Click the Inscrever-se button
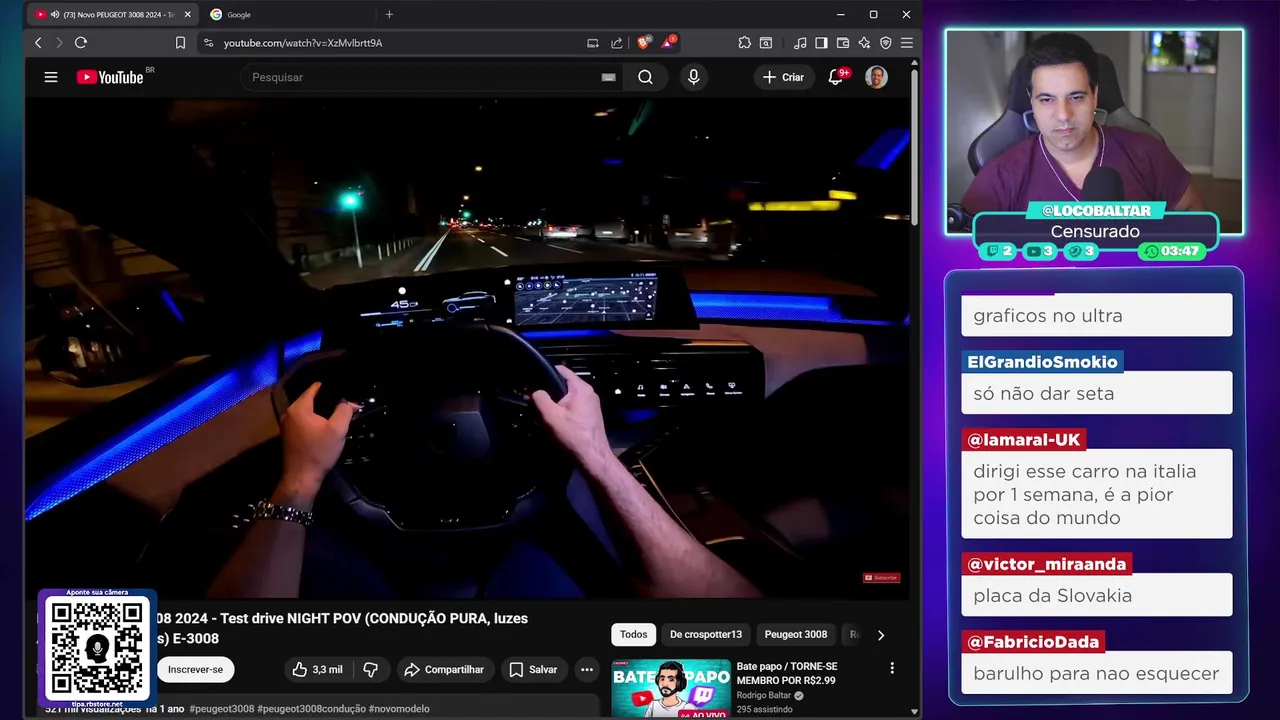 (x=195, y=669)
